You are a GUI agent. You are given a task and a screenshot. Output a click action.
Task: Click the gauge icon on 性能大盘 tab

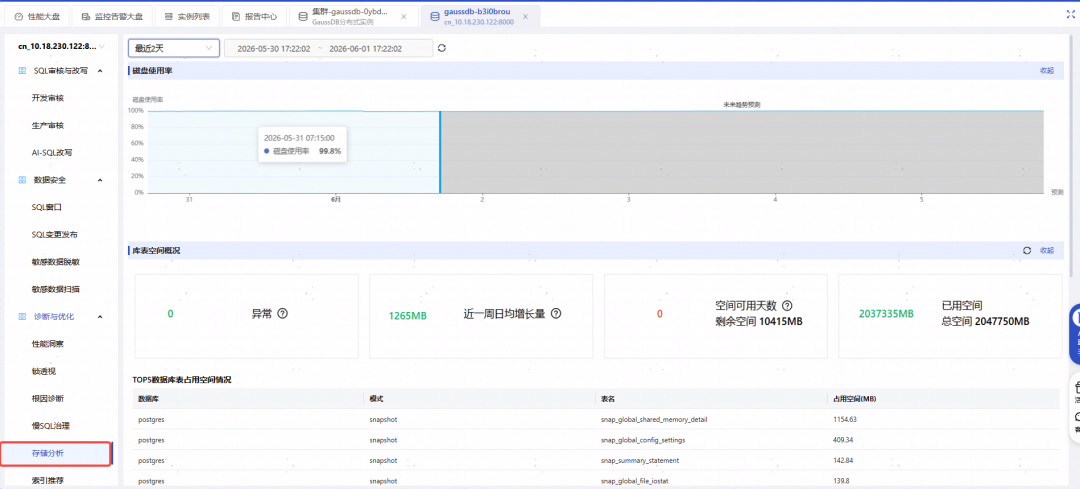19,16
